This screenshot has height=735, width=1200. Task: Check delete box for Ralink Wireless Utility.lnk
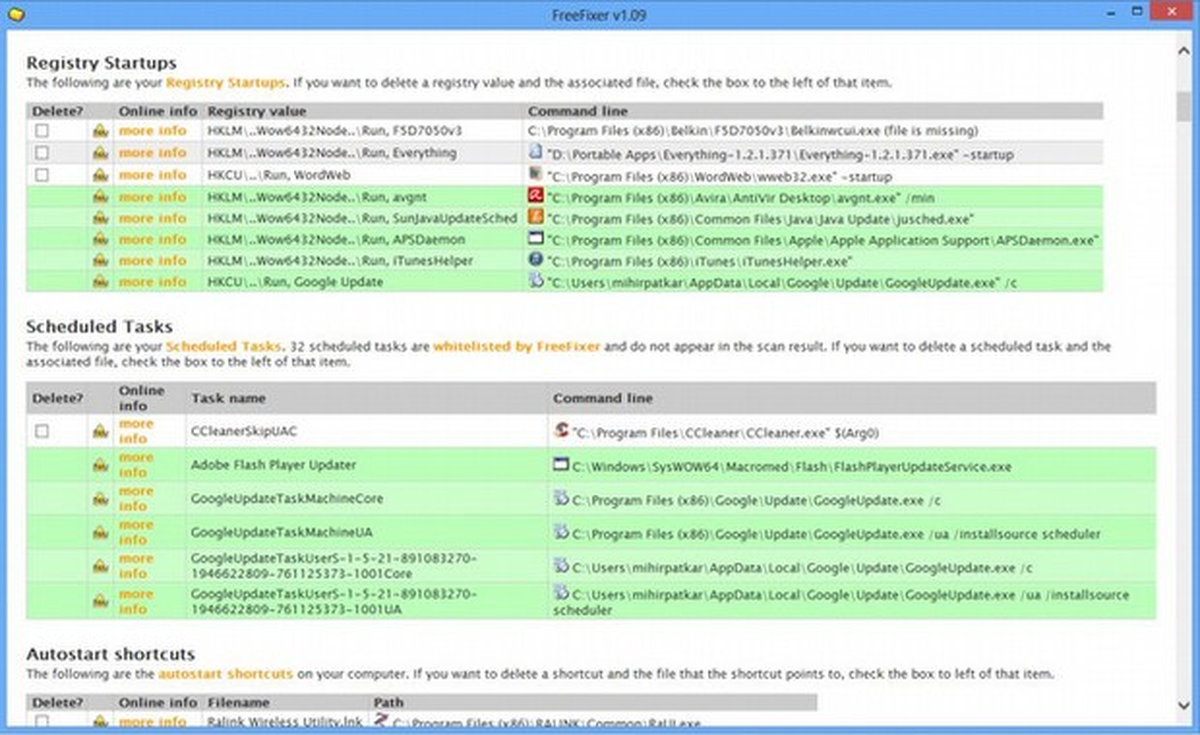tap(42, 721)
